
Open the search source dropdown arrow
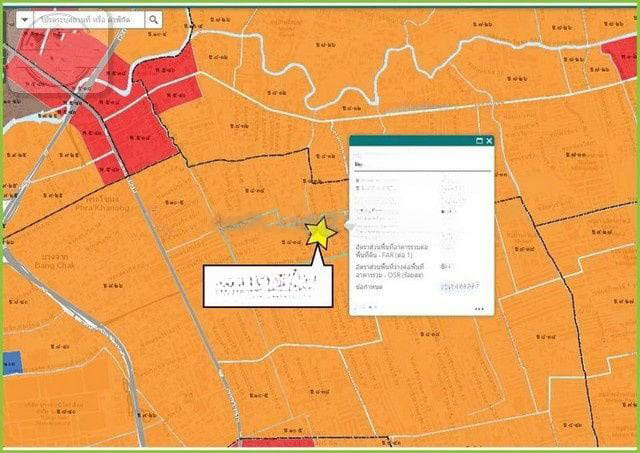click(x=25, y=20)
